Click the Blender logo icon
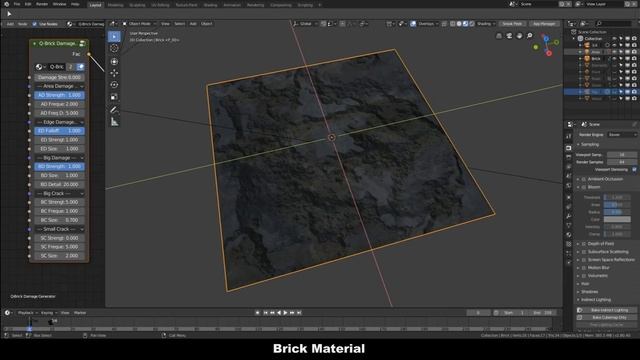Screen dimensions: 640x360 [6, 4]
